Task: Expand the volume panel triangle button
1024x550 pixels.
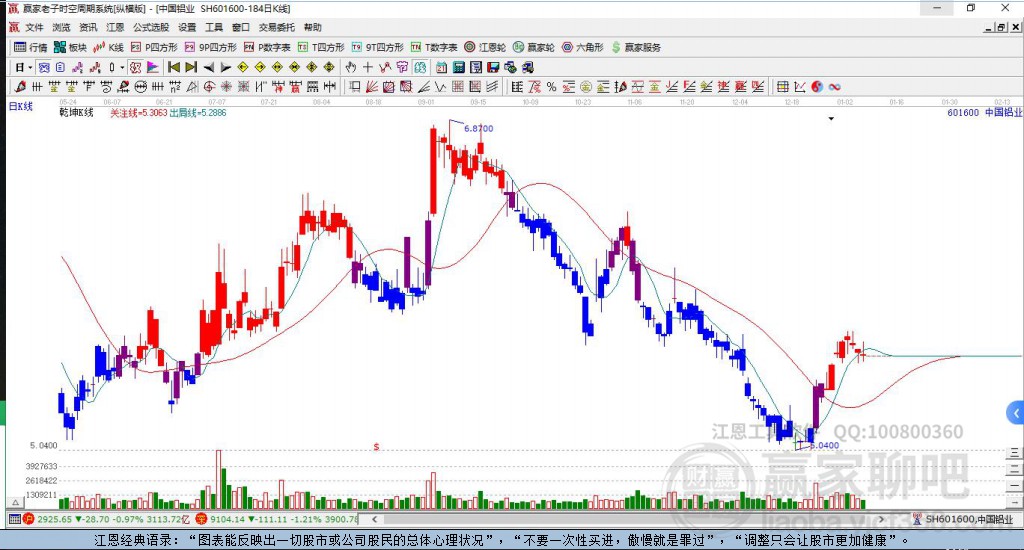Action: tap(15, 502)
